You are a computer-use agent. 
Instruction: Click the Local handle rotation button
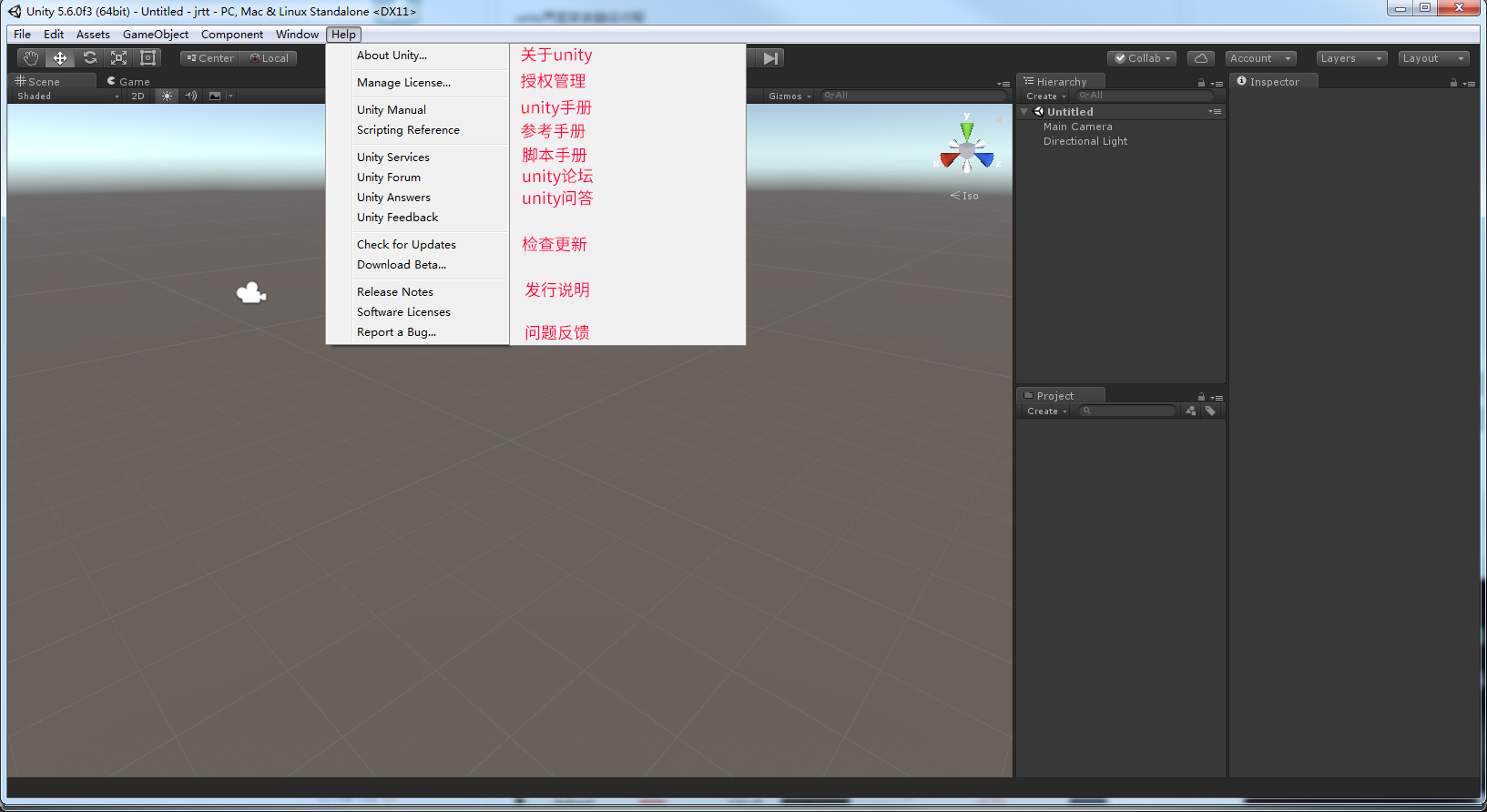(270, 58)
